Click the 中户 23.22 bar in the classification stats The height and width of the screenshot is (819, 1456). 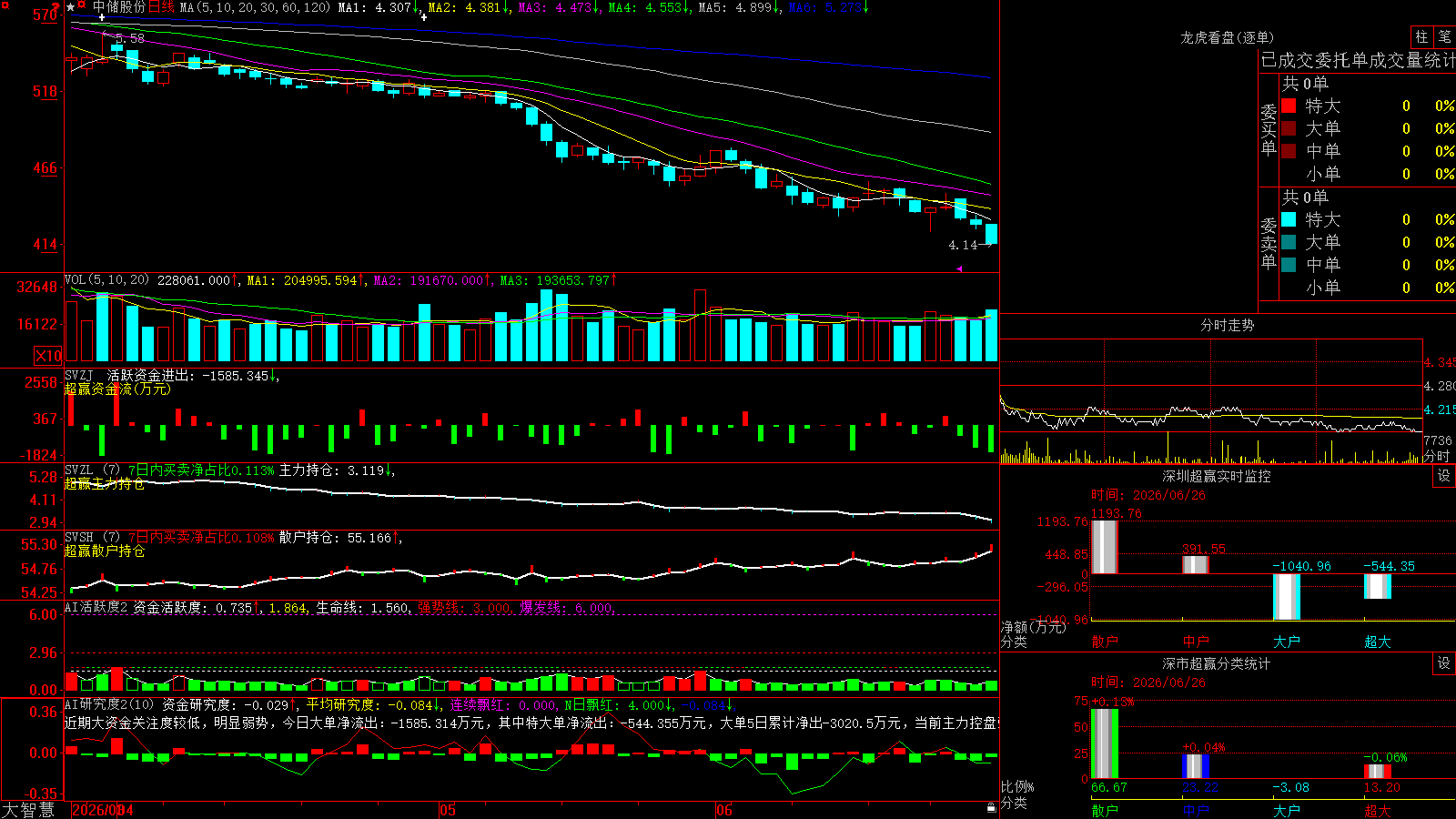click(x=1196, y=766)
